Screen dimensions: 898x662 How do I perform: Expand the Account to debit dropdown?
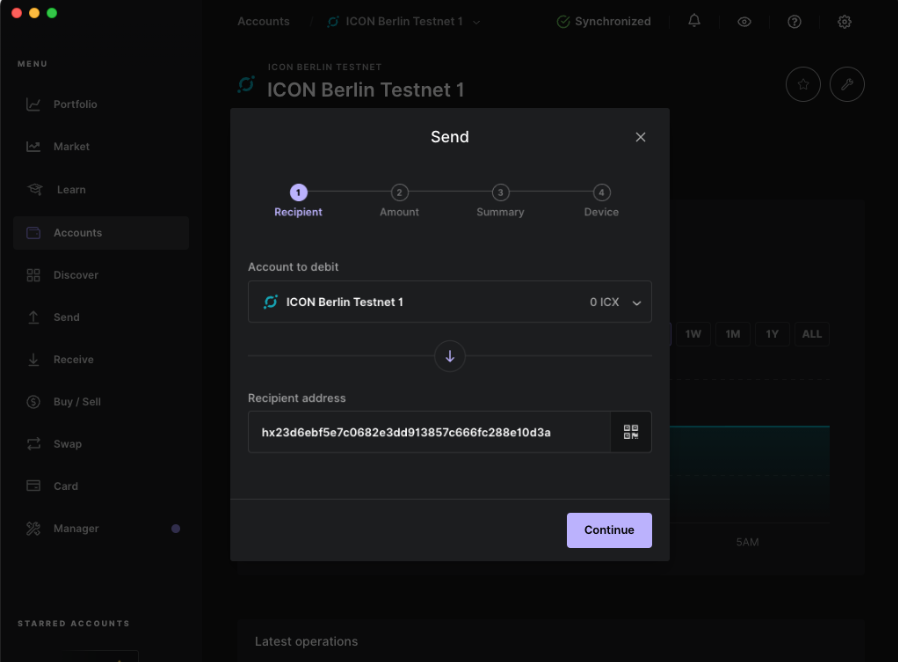(450, 302)
